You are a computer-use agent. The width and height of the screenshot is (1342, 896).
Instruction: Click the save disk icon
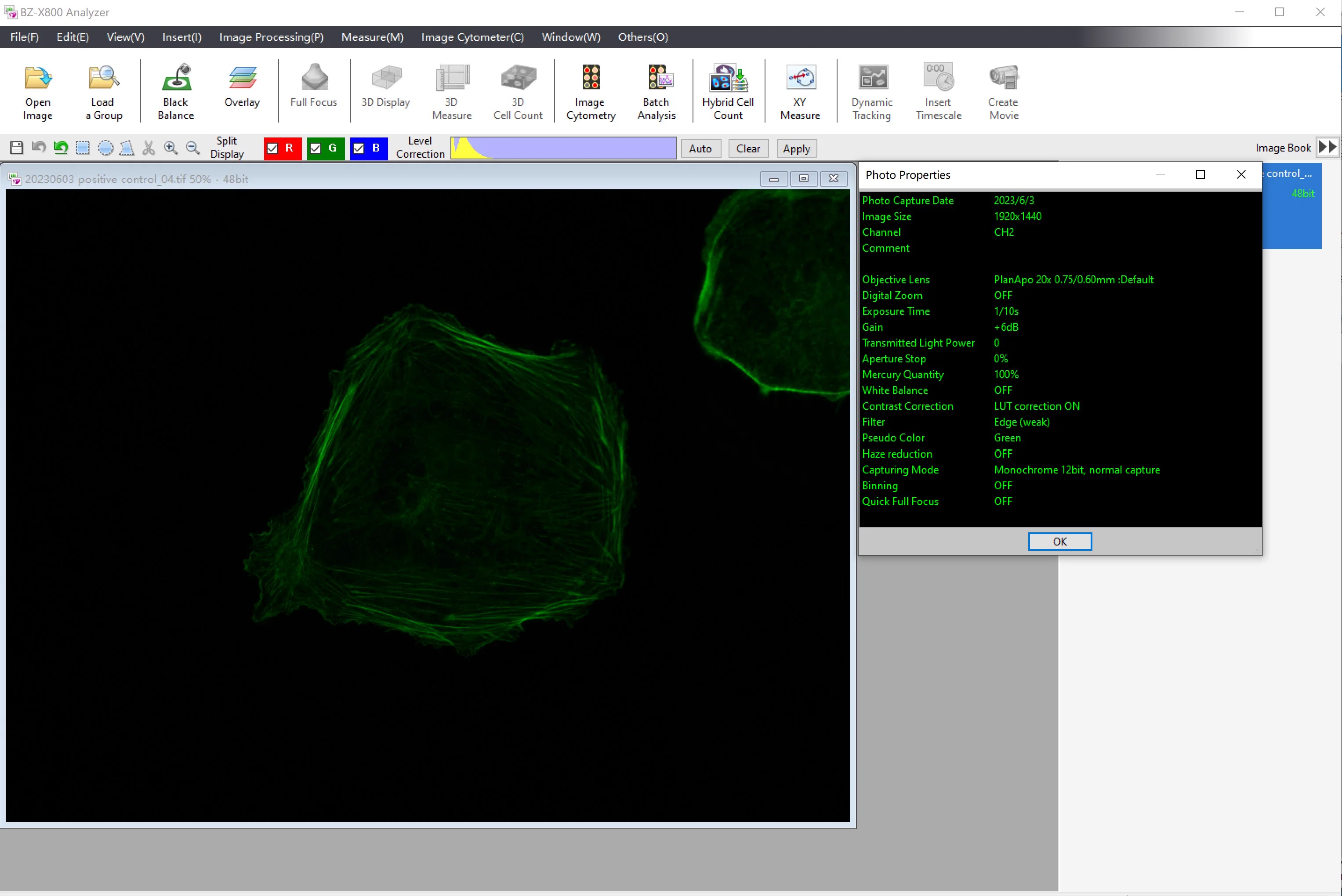(17, 148)
